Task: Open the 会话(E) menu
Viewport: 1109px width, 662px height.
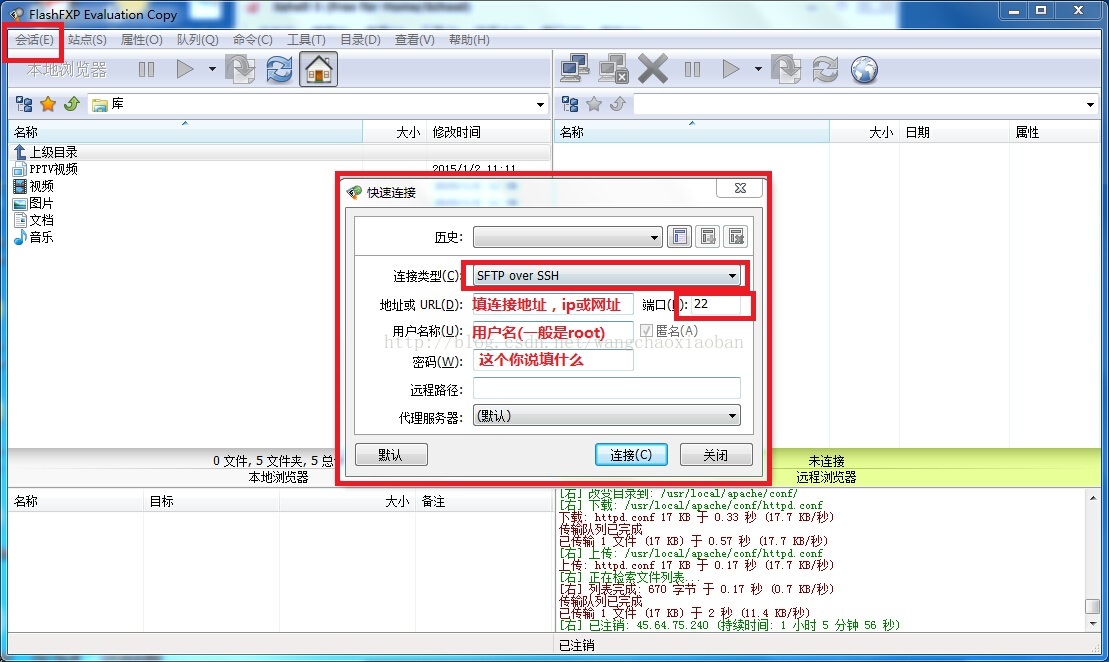Action: (x=35, y=40)
